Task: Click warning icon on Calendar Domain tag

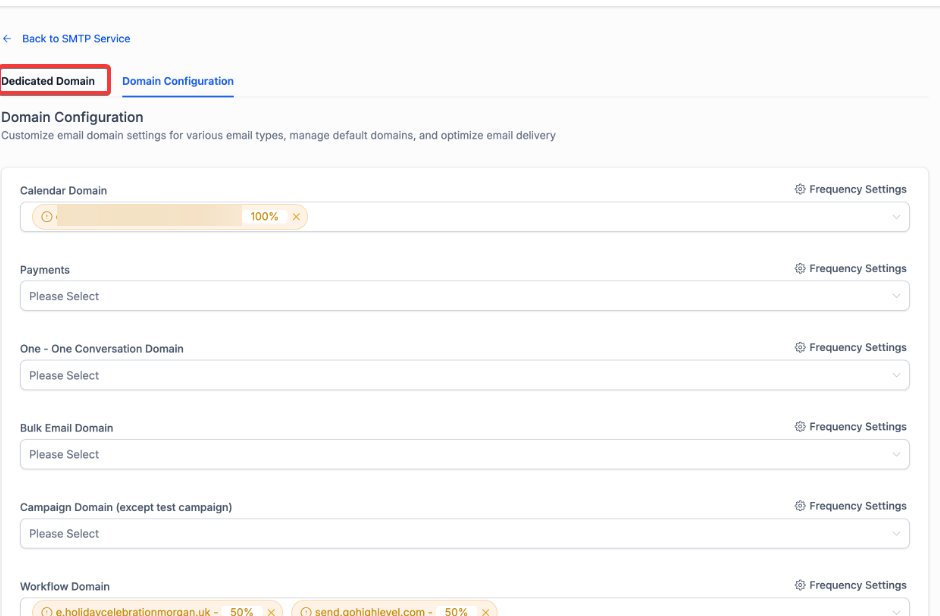Action: pyautogui.click(x=47, y=217)
